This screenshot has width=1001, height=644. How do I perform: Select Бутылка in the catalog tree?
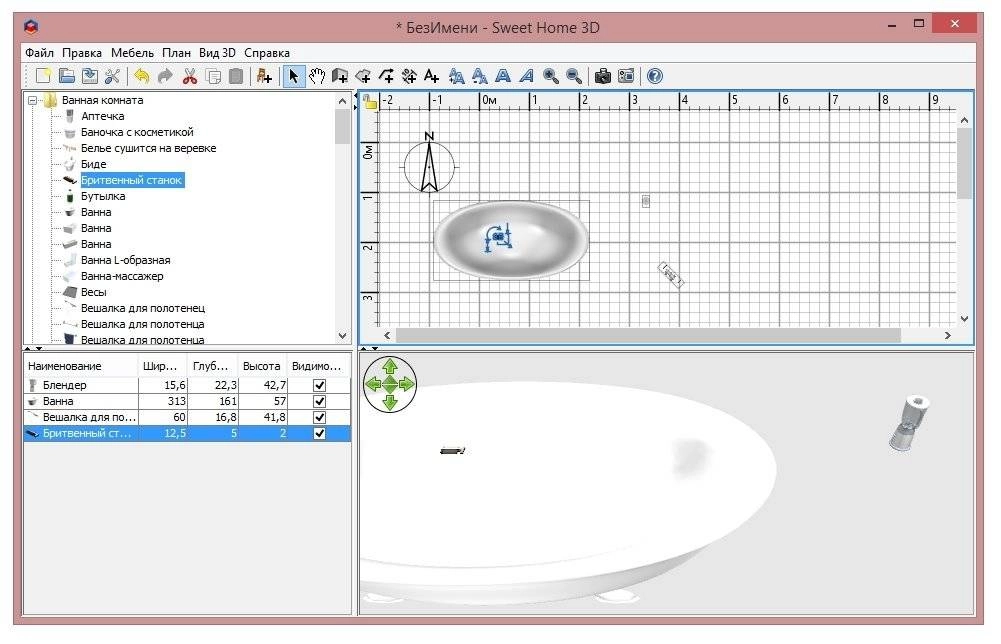point(103,197)
